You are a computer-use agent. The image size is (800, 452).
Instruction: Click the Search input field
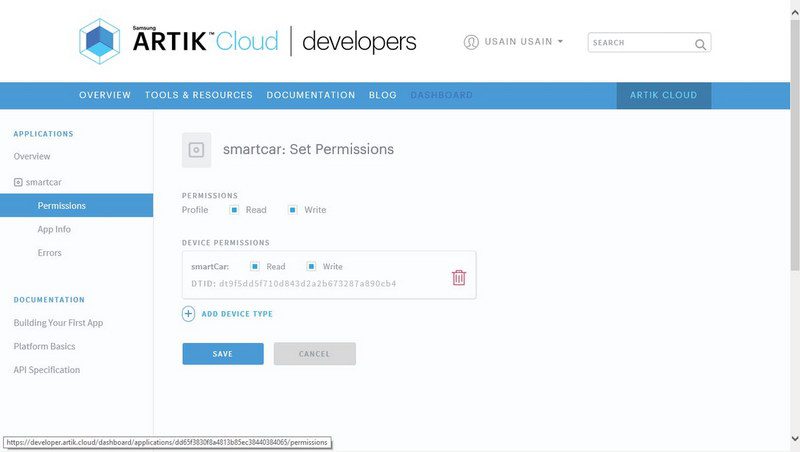(640, 43)
